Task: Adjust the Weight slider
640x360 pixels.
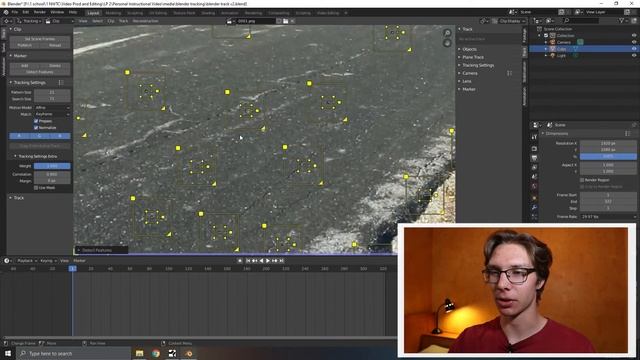Action: coord(52,166)
